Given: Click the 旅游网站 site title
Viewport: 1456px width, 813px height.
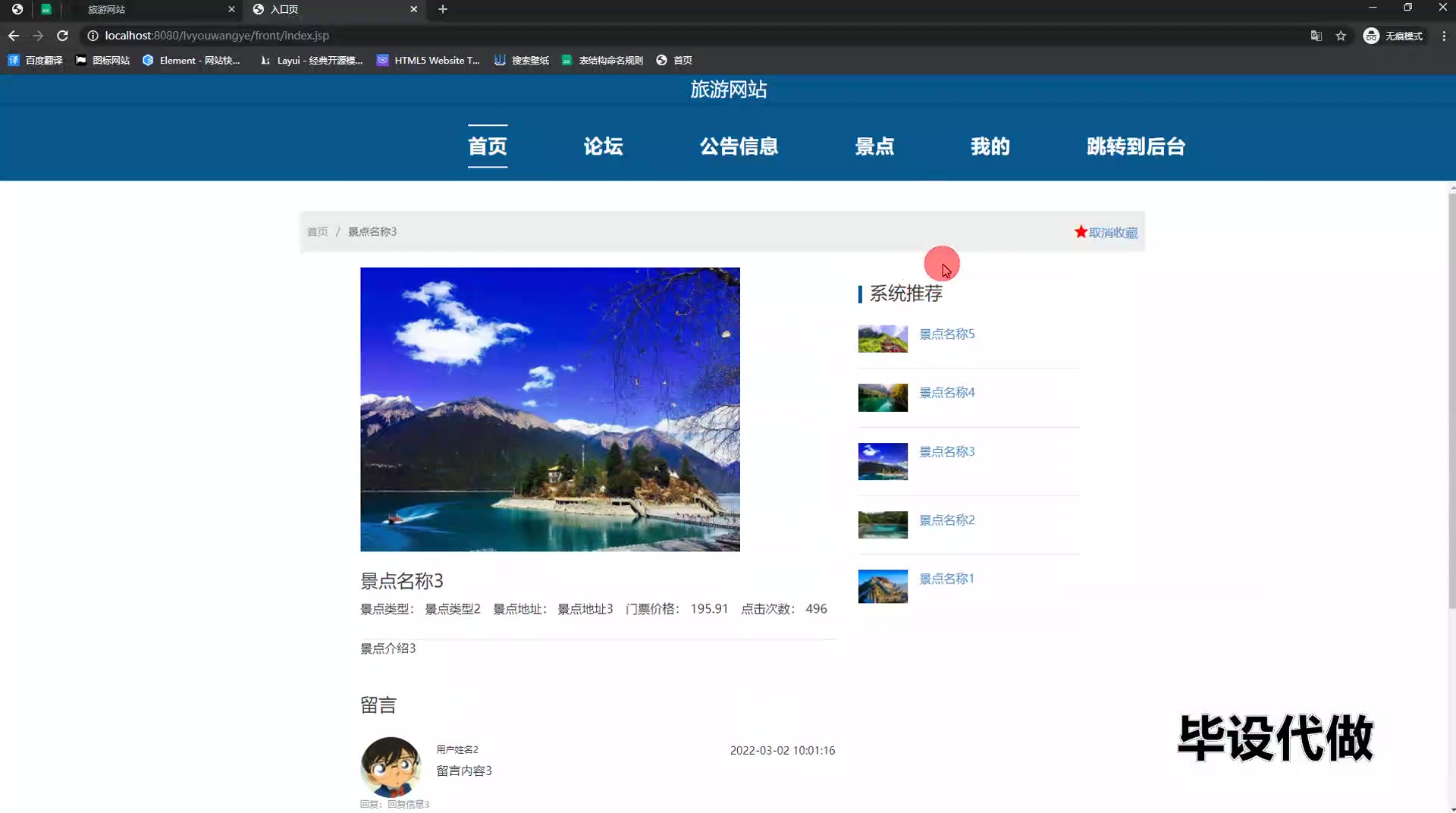Looking at the screenshot, I should tap(729, 89).
